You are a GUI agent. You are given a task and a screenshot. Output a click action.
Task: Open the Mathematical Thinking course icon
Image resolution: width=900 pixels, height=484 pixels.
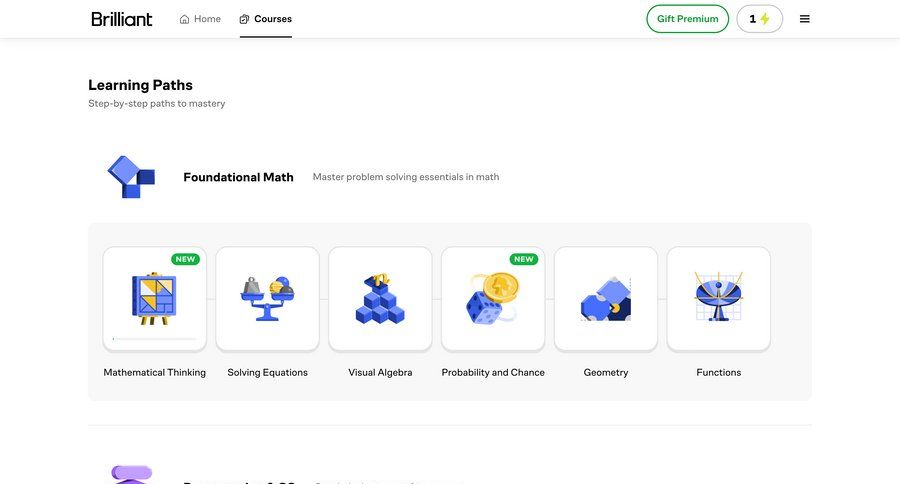tap(154, 298)
